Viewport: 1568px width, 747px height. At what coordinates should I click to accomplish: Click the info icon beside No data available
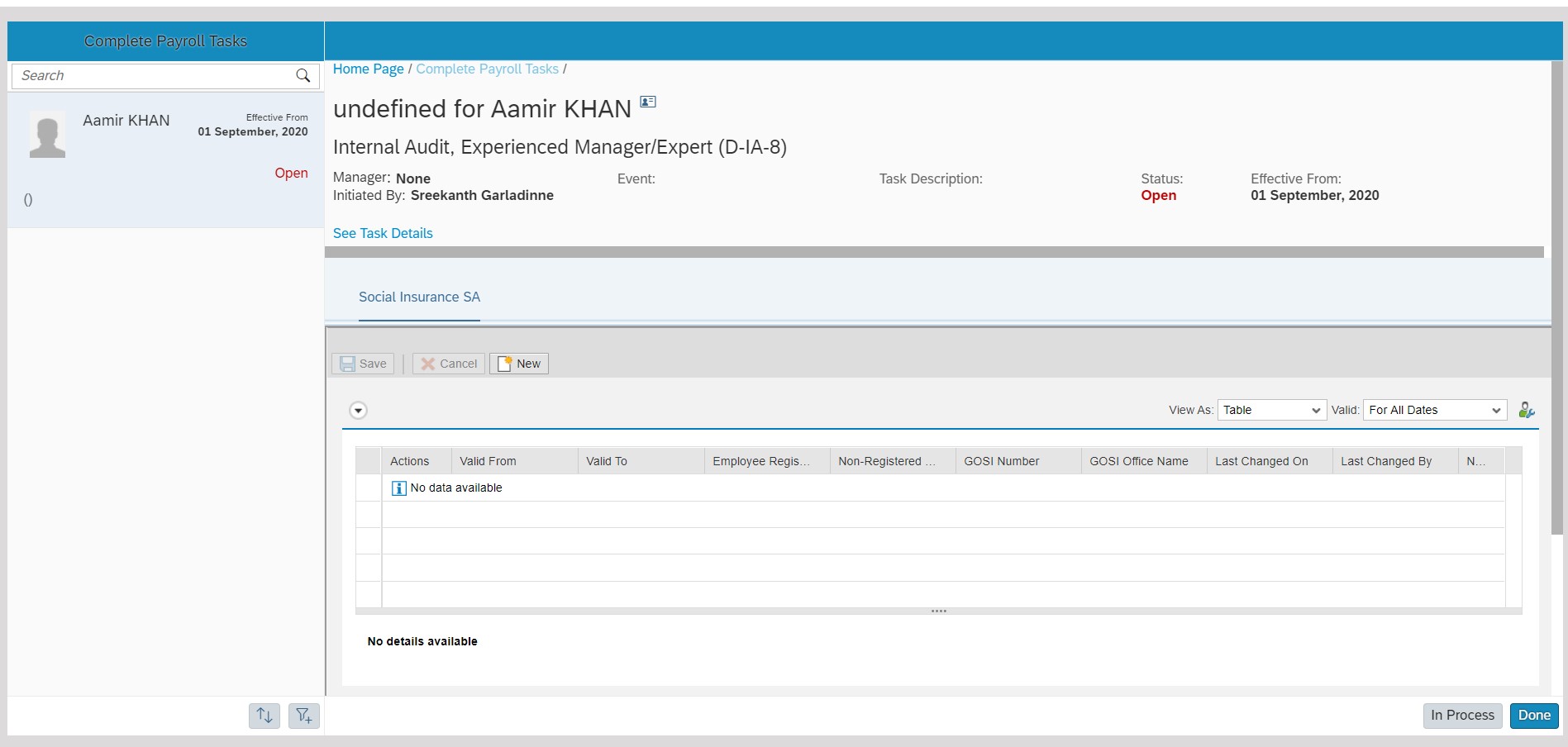click(x=398, y=488)
